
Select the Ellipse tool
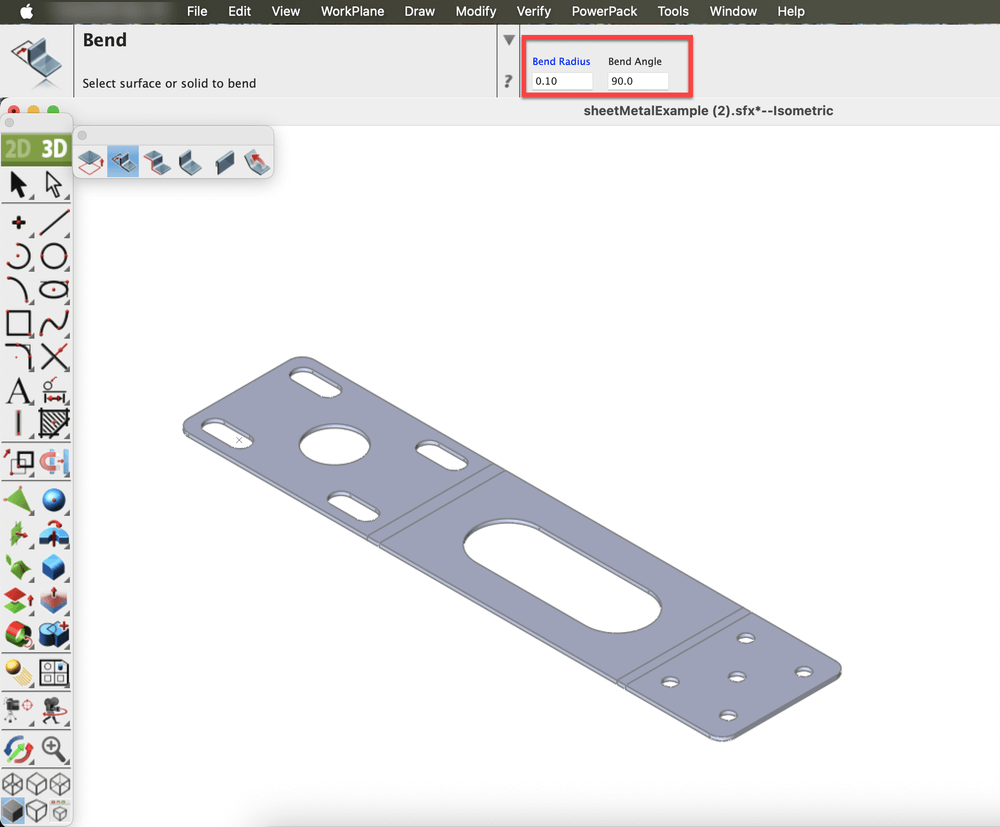click(x=54, y=290)
